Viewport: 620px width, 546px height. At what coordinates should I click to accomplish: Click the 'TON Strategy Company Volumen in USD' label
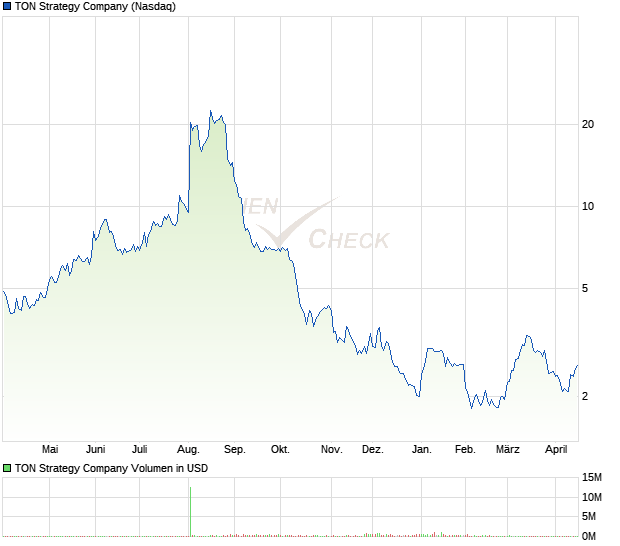tap(111, 468)
